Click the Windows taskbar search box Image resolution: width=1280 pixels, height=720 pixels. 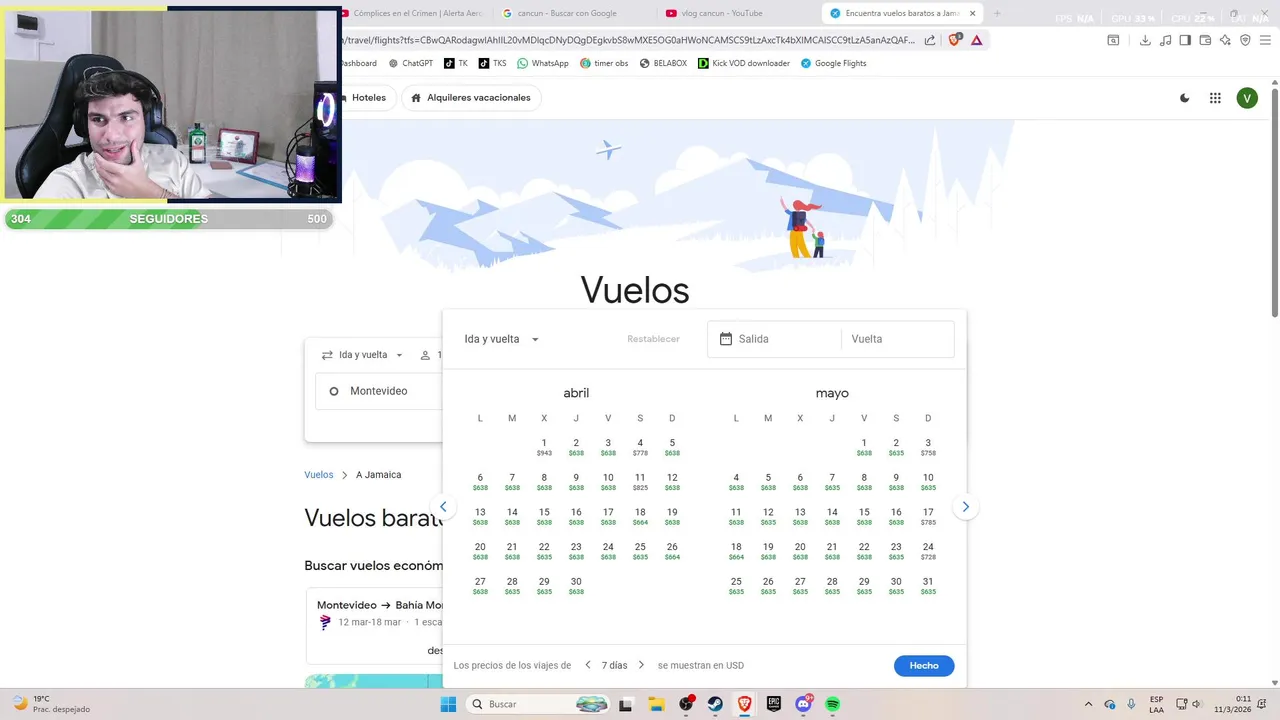(539, 704)
